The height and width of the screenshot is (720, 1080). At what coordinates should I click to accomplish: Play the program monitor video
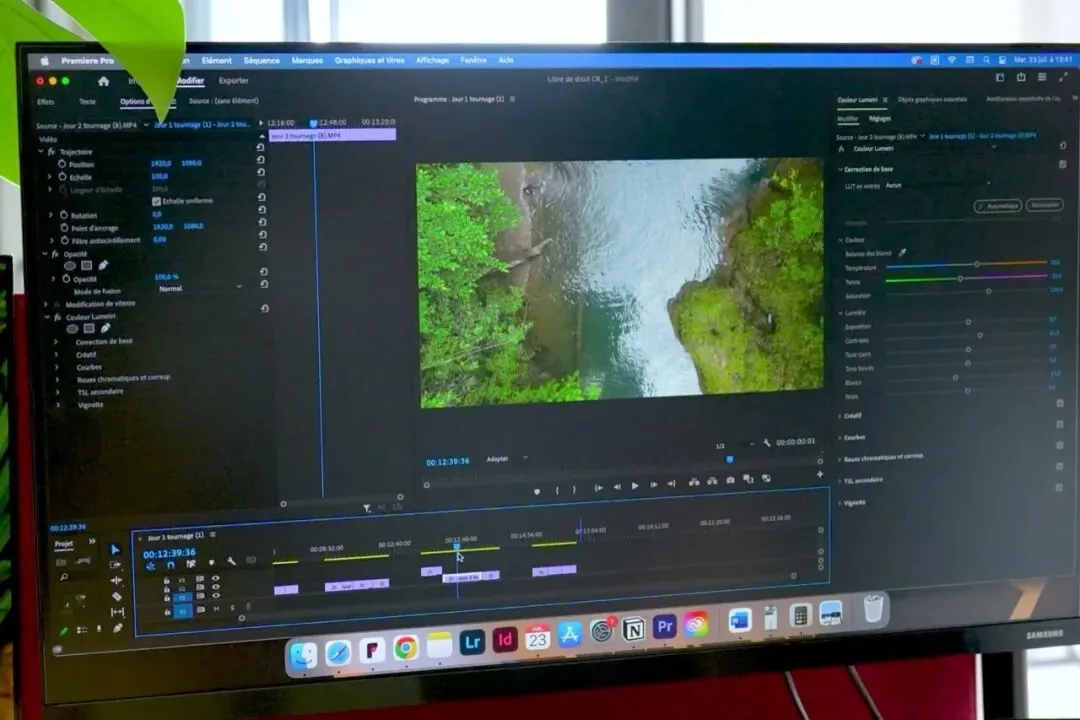(635, 486)
